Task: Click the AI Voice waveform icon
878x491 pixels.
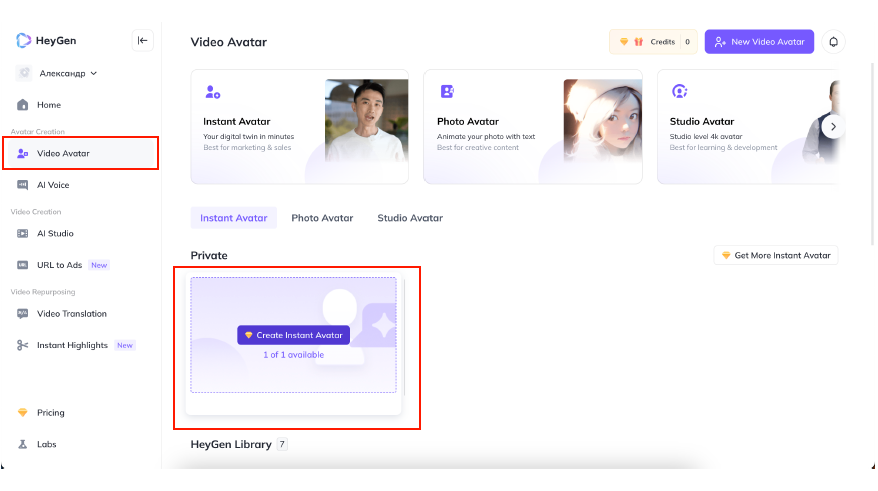Action: coord(22,185)
